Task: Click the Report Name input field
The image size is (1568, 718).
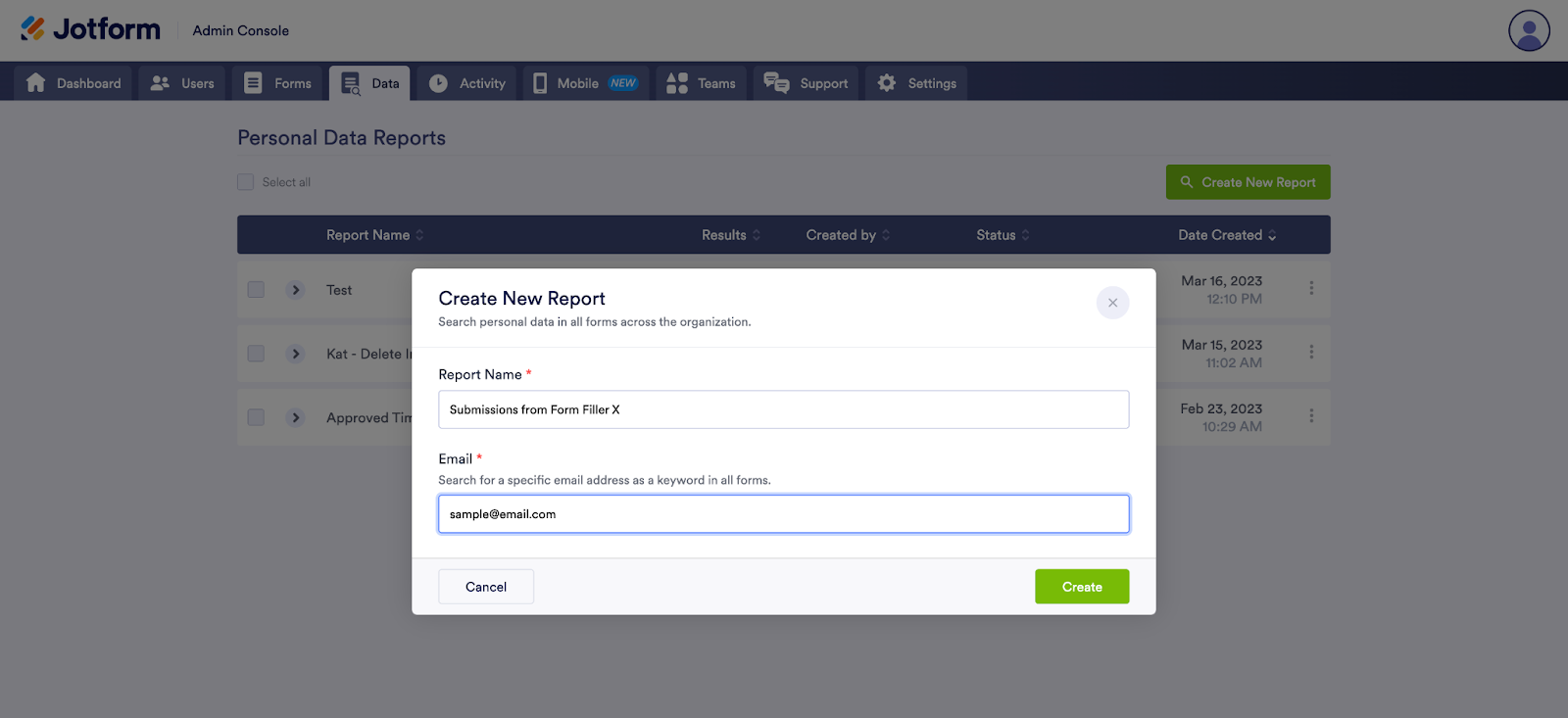Action: tap(784, 409)
